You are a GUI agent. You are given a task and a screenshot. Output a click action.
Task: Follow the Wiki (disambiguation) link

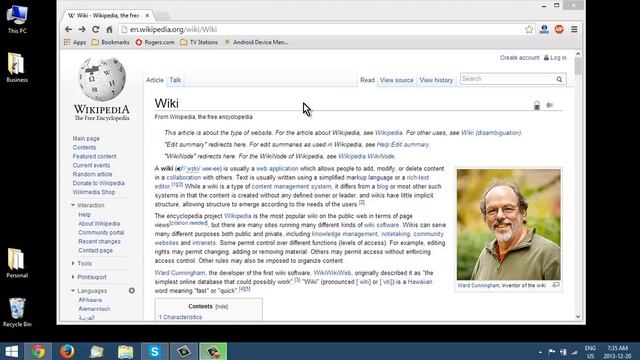(491, 133)
